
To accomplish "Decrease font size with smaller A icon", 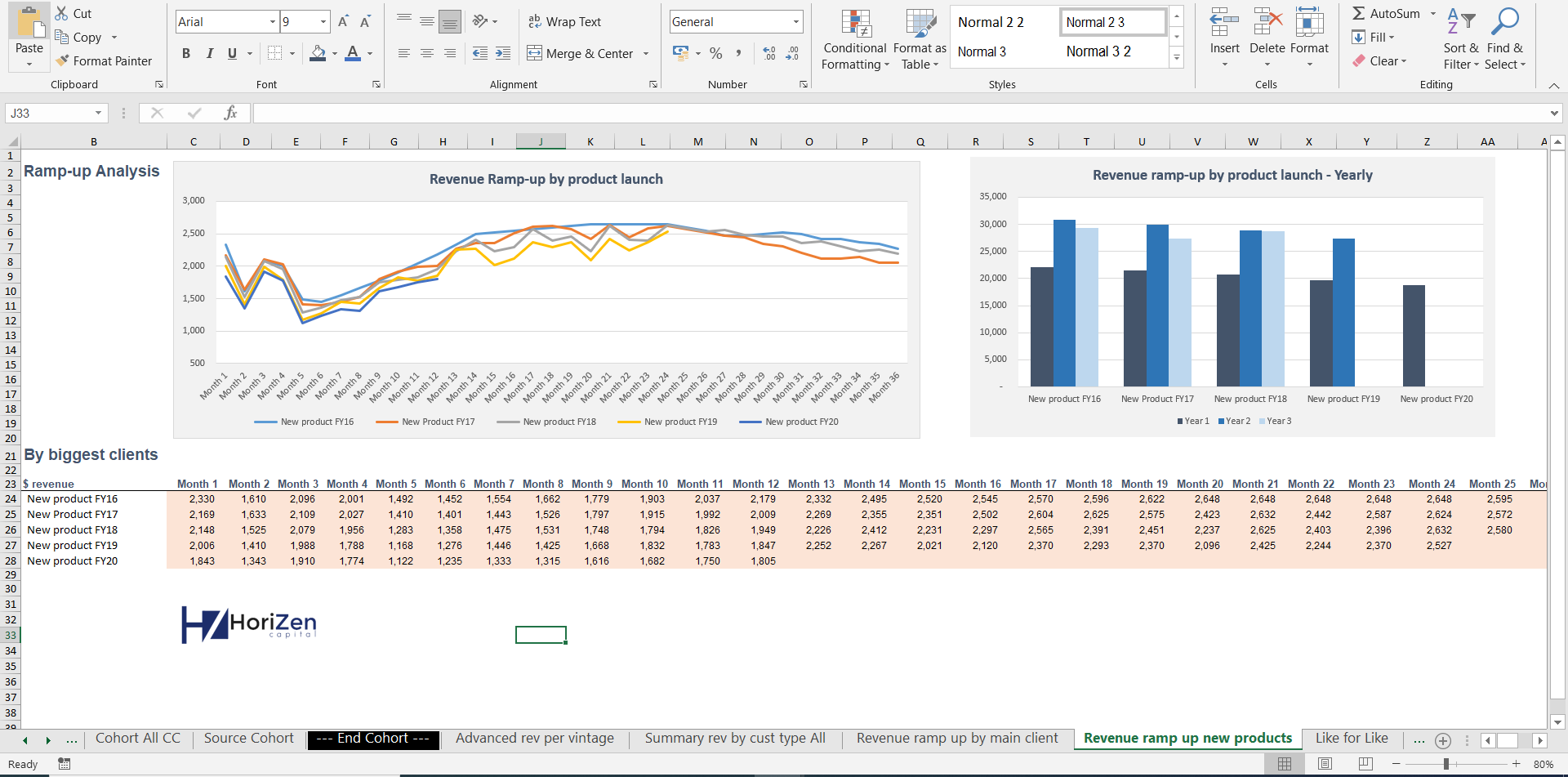I will point(365,21).
